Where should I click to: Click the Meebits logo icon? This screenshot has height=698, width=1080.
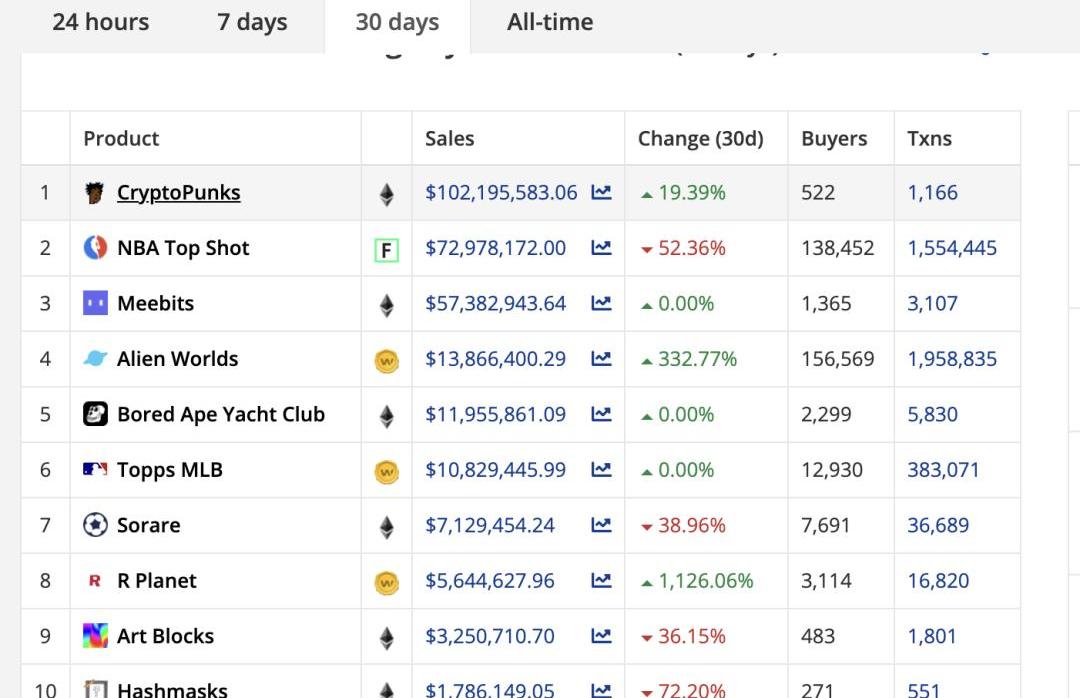pos(95,303)
